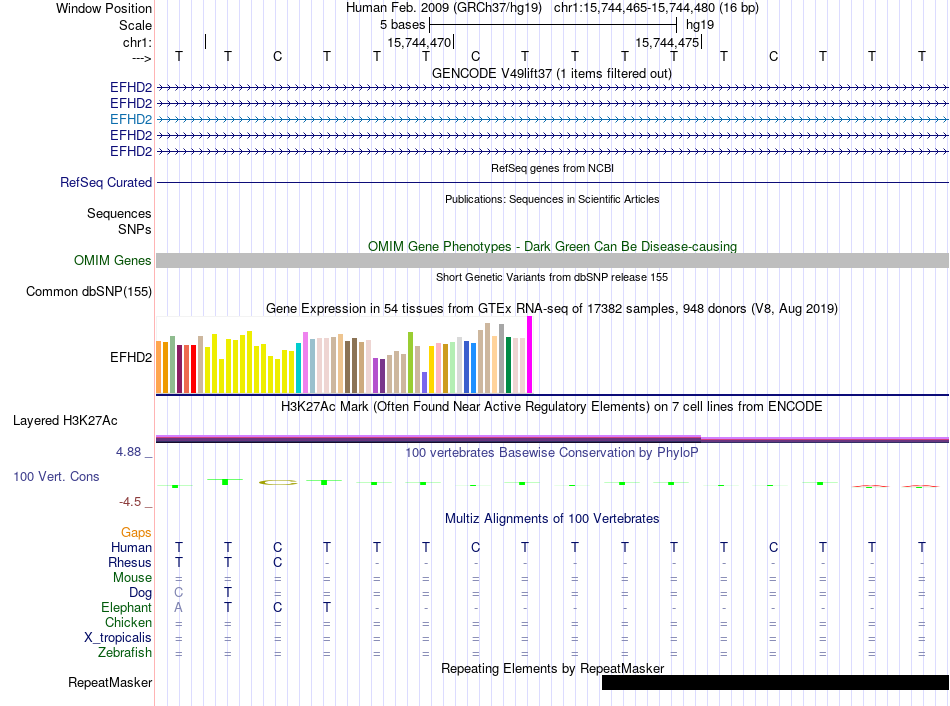Click the OMIM Genes label

point(113,261)
